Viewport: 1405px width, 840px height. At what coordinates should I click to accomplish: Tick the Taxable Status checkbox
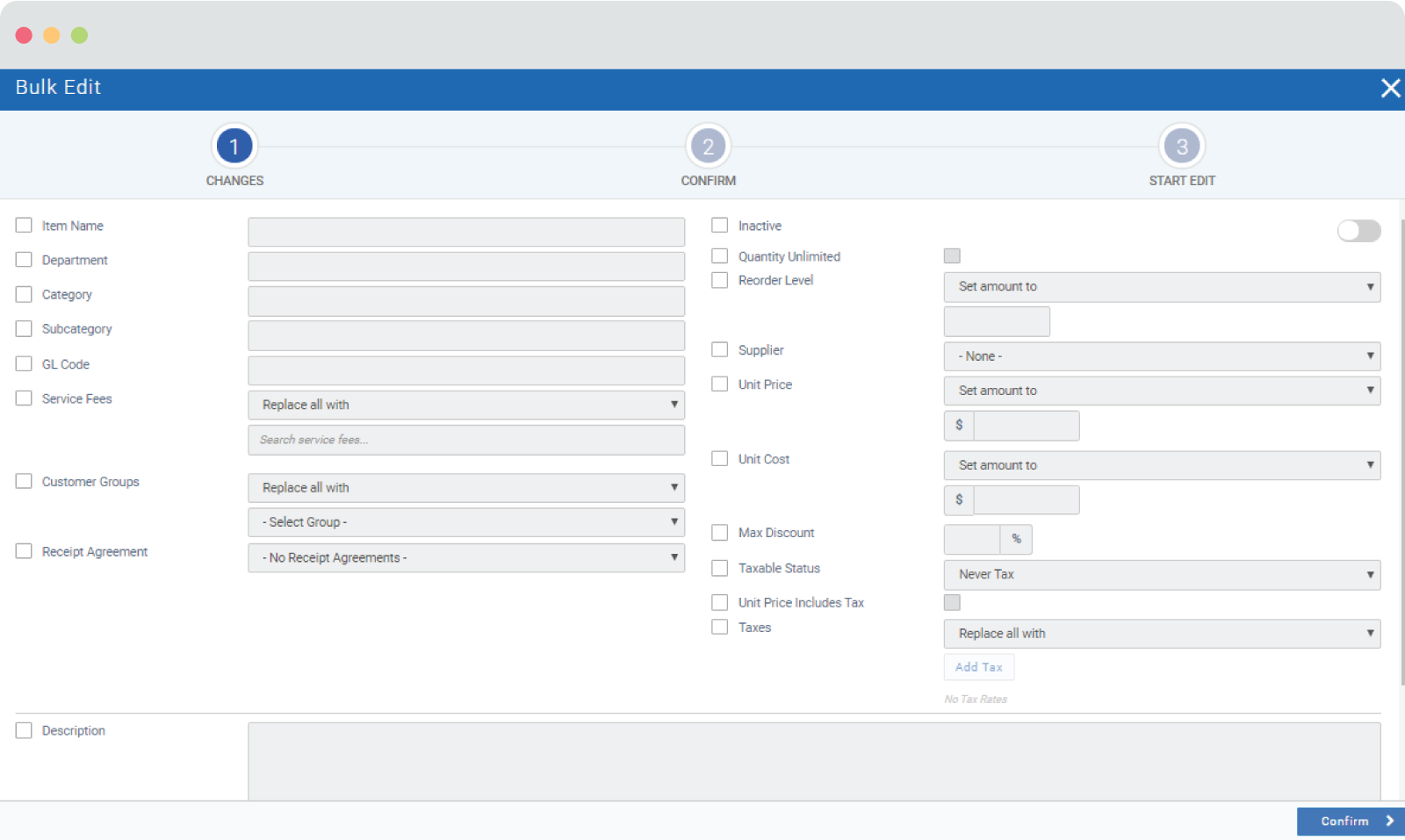point(720,568)
